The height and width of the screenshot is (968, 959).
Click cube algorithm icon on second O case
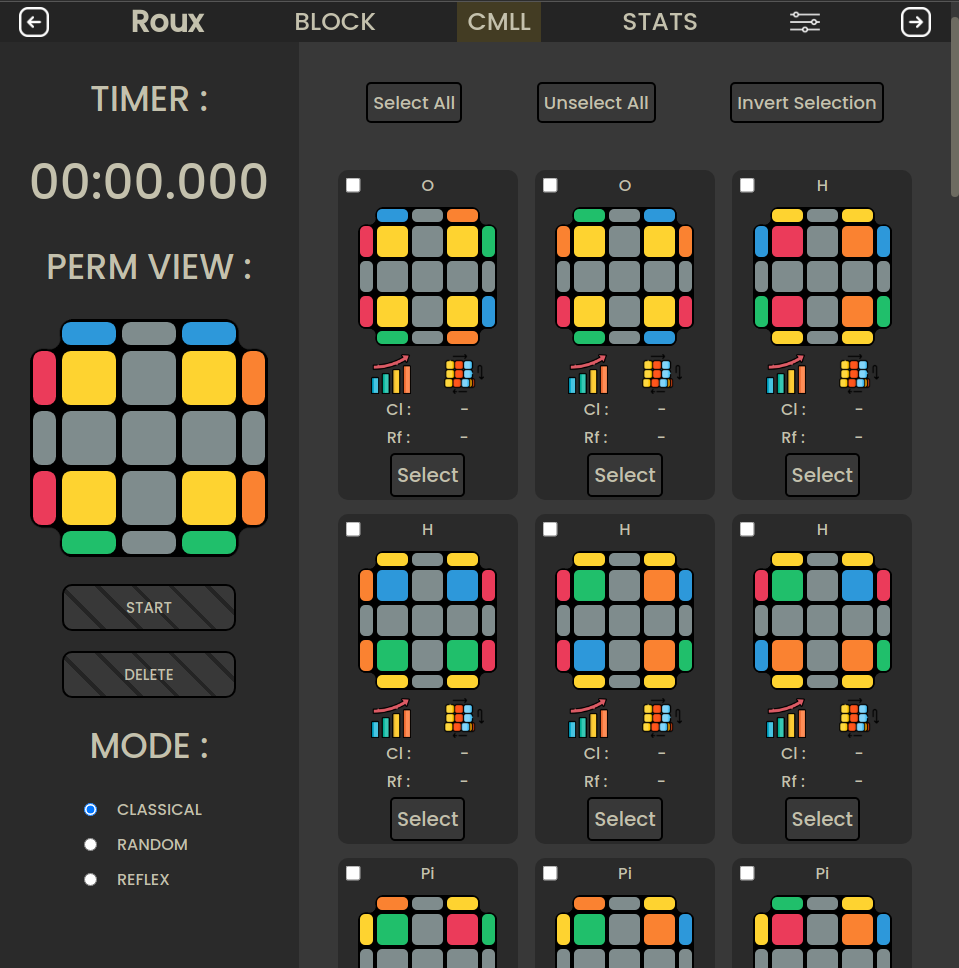click(658, 374)
